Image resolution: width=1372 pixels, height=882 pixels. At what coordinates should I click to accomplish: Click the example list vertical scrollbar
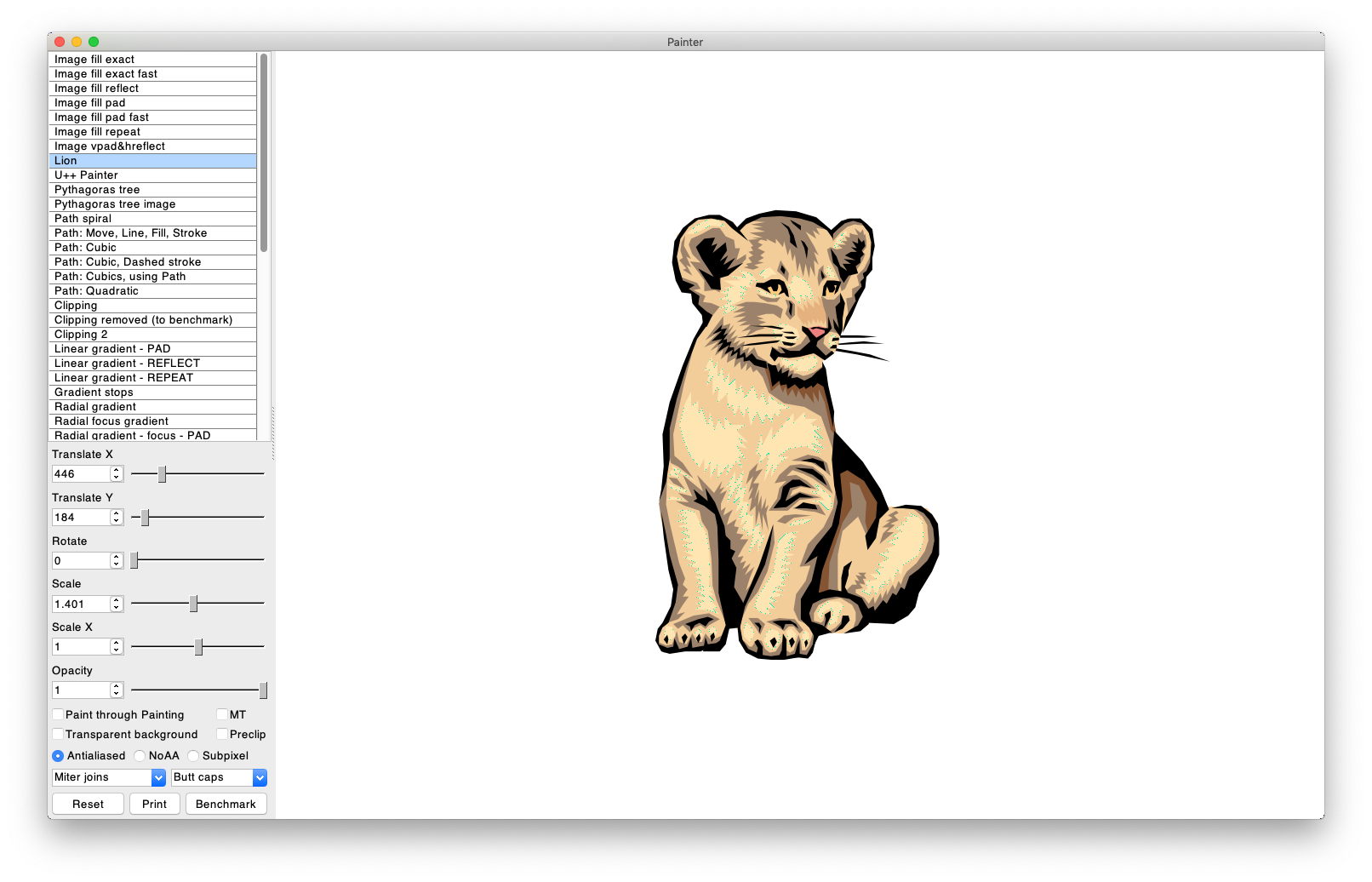pyautogui.click(x=264, y=153)
